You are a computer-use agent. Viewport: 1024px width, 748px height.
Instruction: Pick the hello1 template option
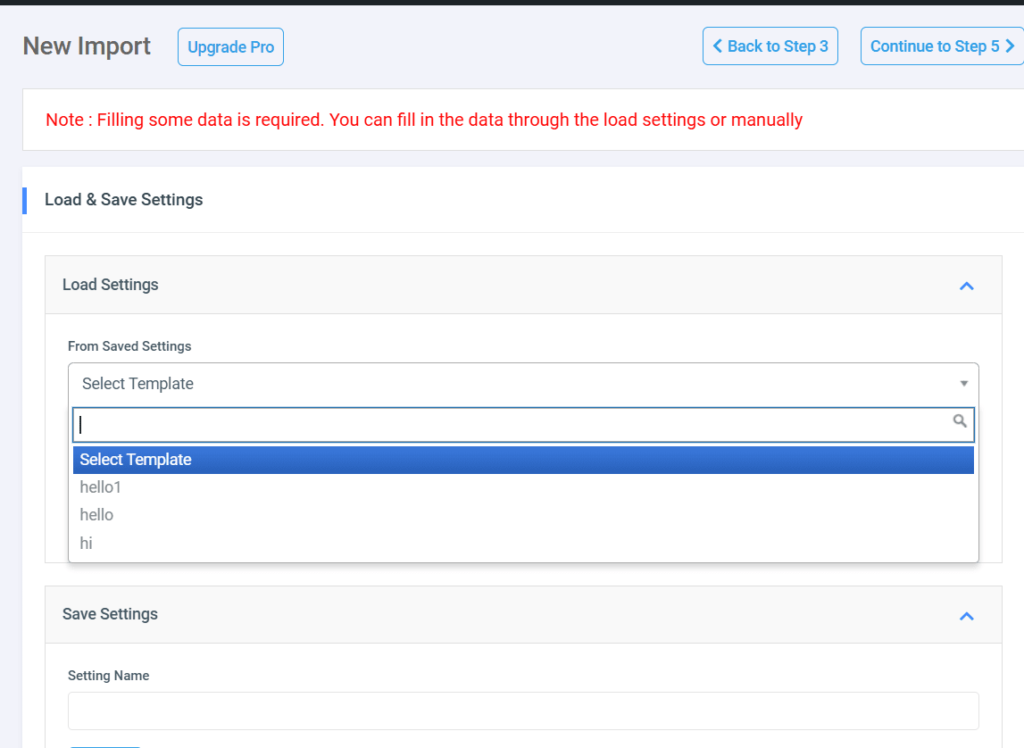[x=523, y=487]
